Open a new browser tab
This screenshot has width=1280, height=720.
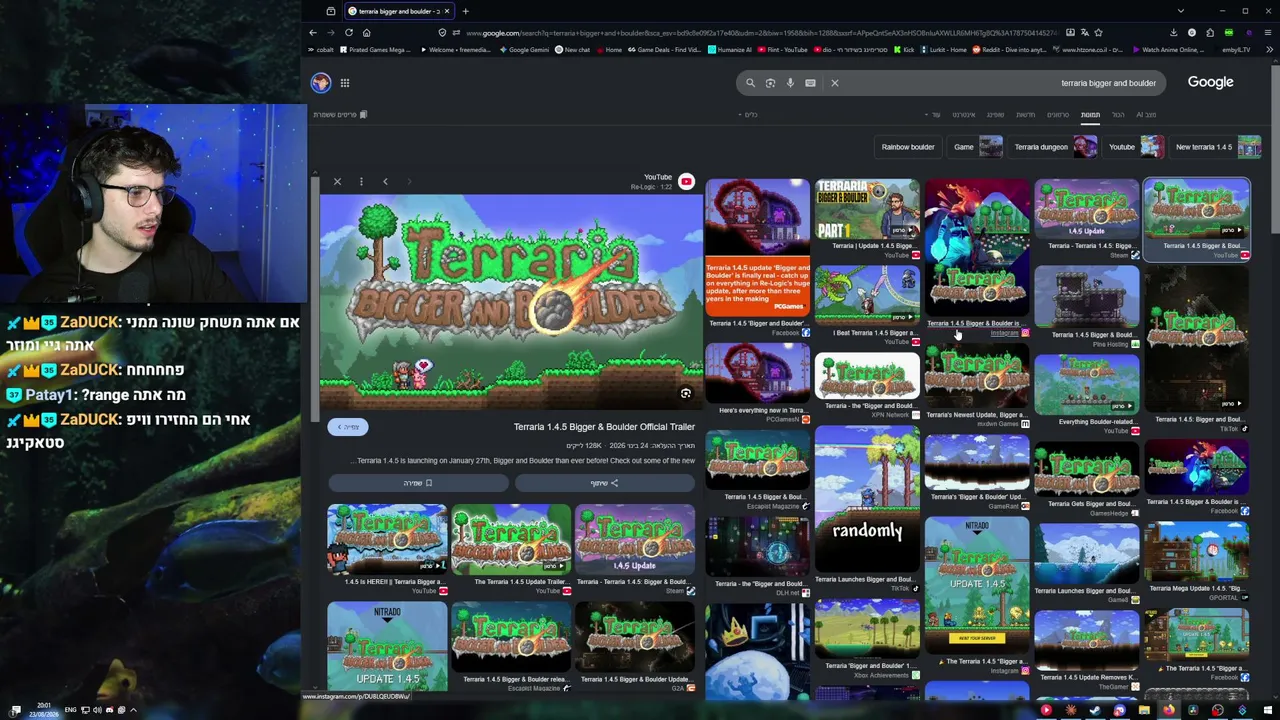465,11
